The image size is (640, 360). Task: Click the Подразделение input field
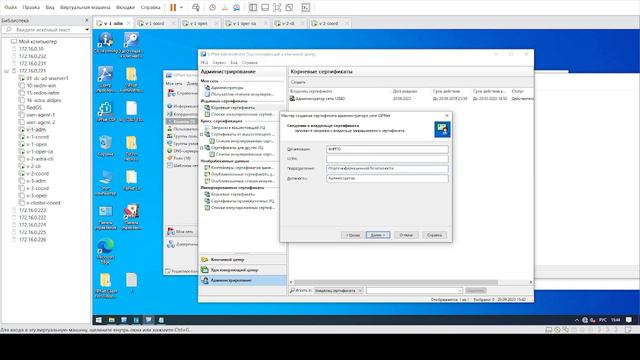(x=387, y=169)
